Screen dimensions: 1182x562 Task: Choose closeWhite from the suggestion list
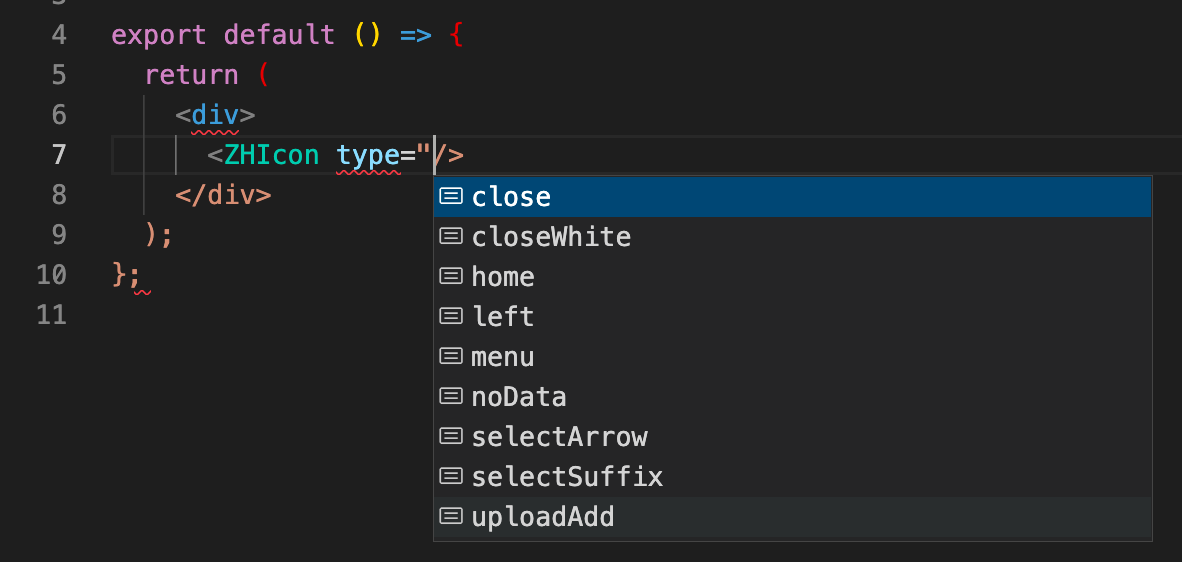[x=551, y=237]
